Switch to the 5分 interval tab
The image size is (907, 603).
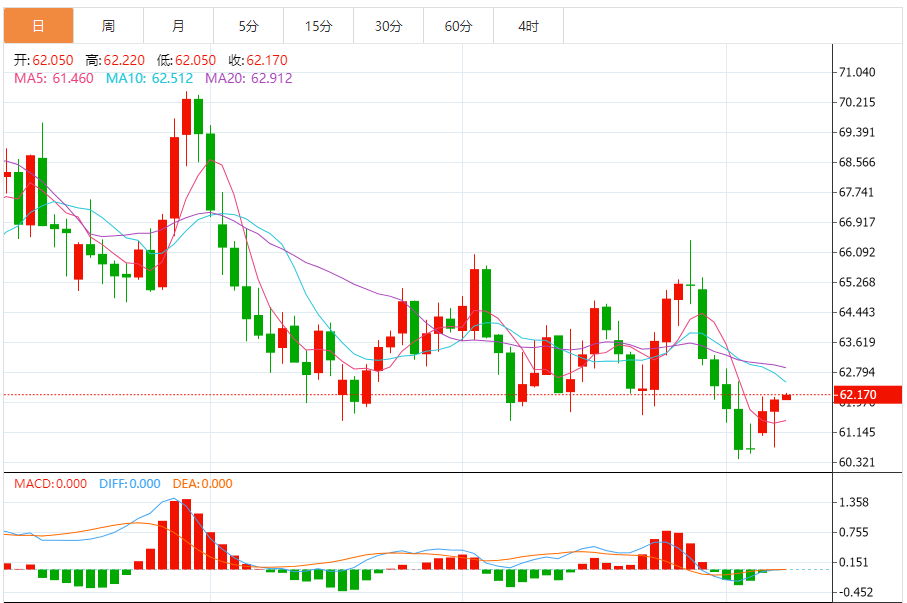[x=248, y=26]
